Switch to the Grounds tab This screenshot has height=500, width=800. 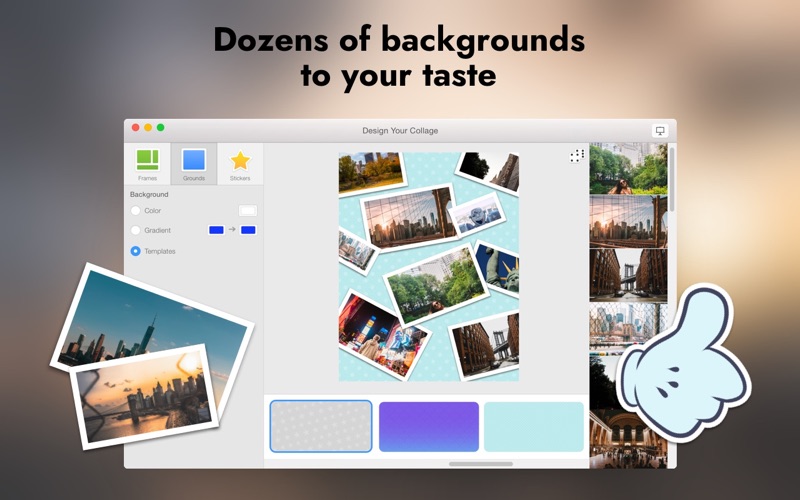194,164
